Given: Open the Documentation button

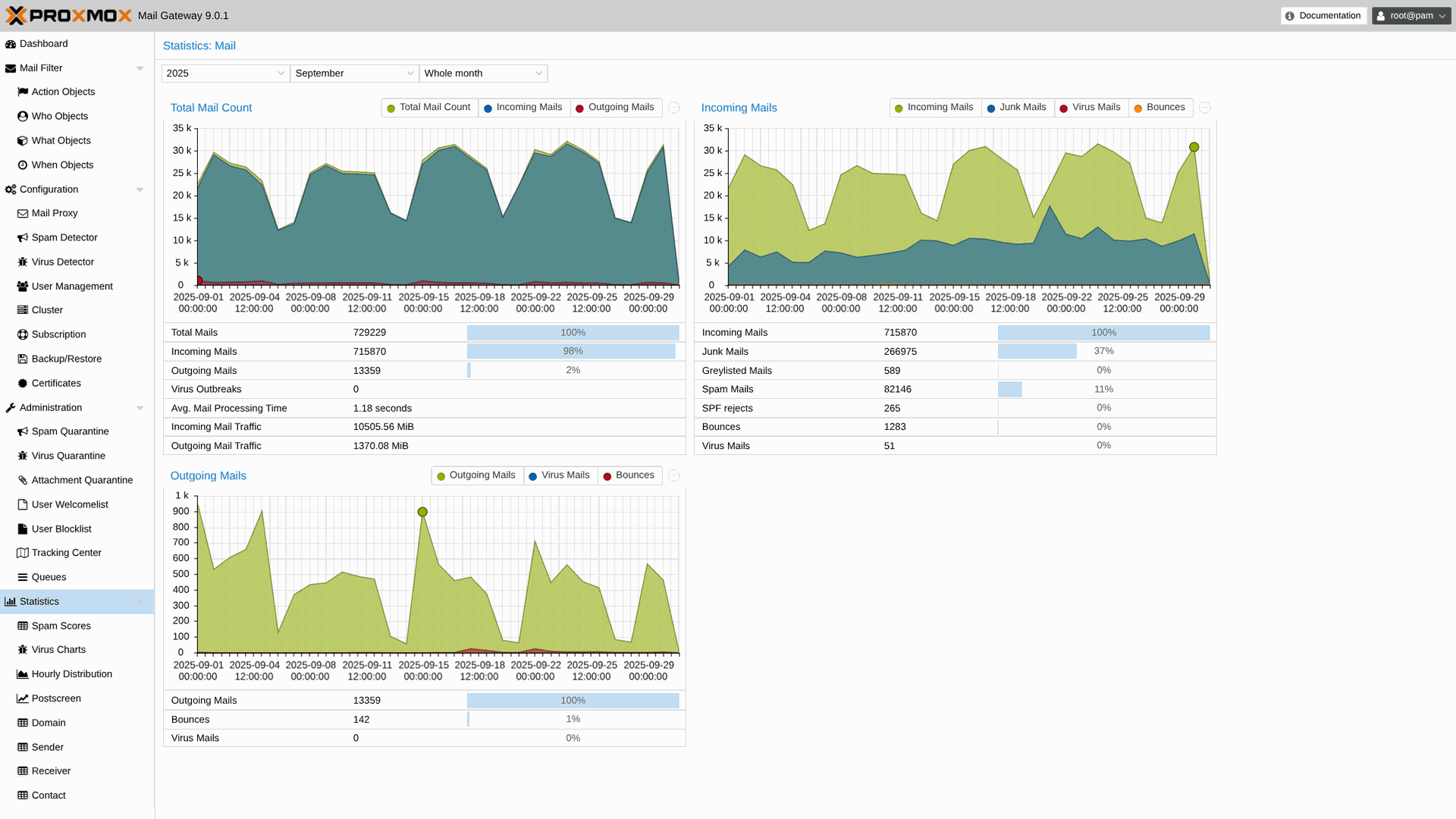Looking at the screenshot, I should click(1323, 16).
